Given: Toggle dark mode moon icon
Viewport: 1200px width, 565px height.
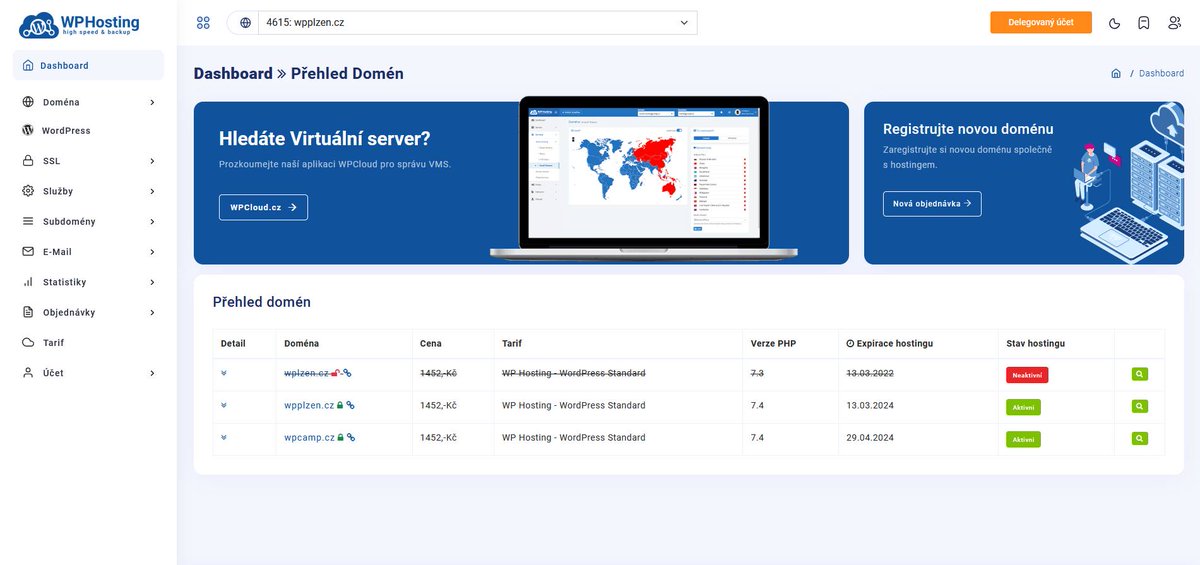Looking at the screenshot, I should (1115, 22).
